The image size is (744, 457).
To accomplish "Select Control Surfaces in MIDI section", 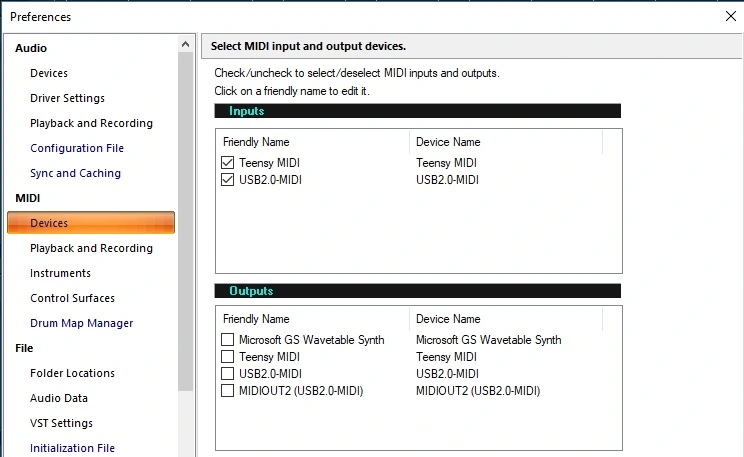I will click(x=72, y=298).
